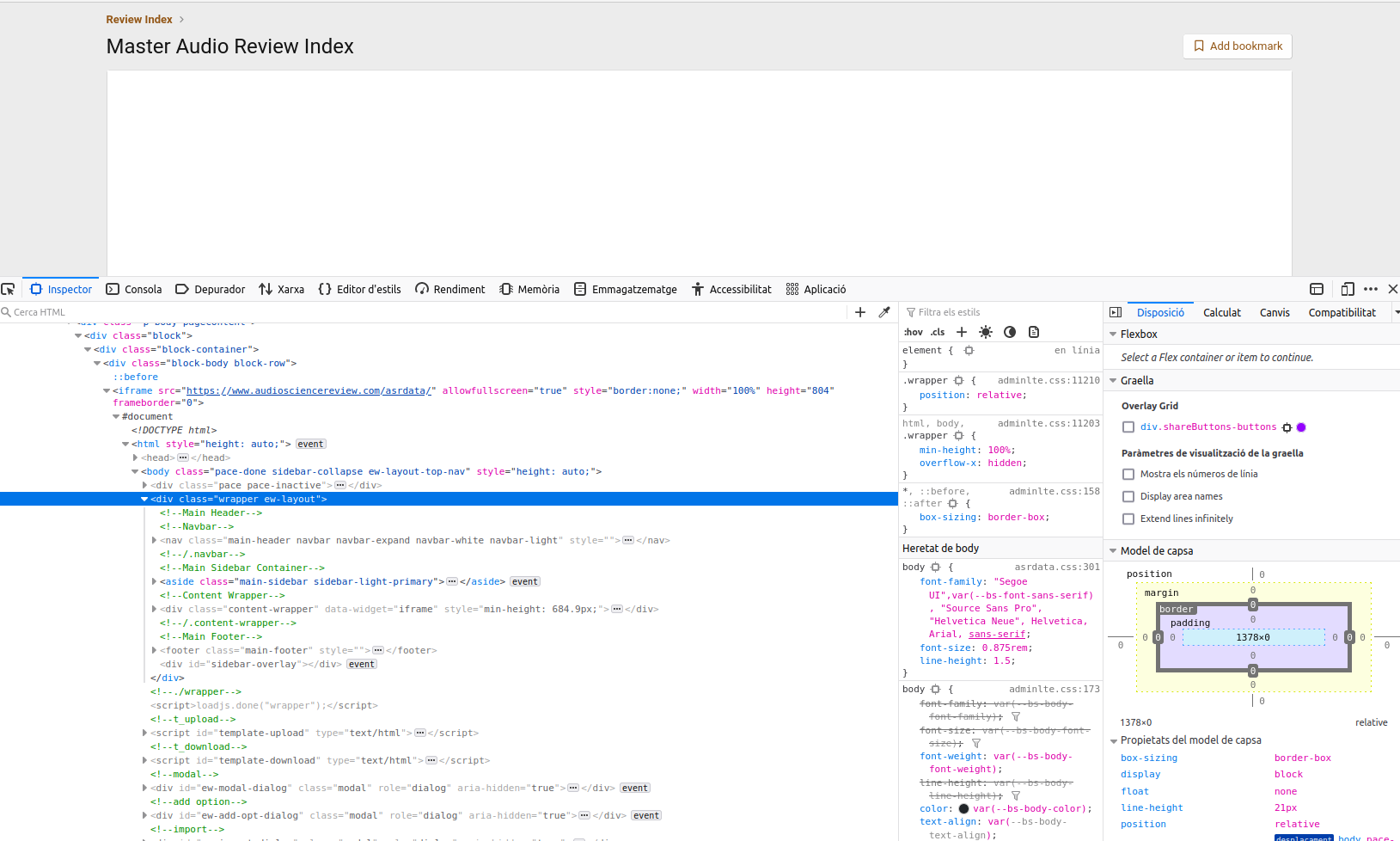Open DevTools more options menu

[x=1371, y=289]
